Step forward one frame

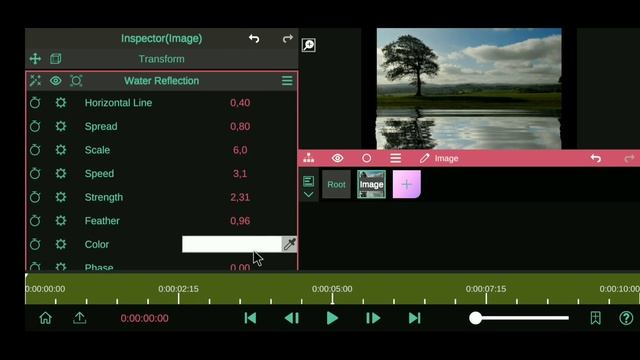(x=373, y=318)
